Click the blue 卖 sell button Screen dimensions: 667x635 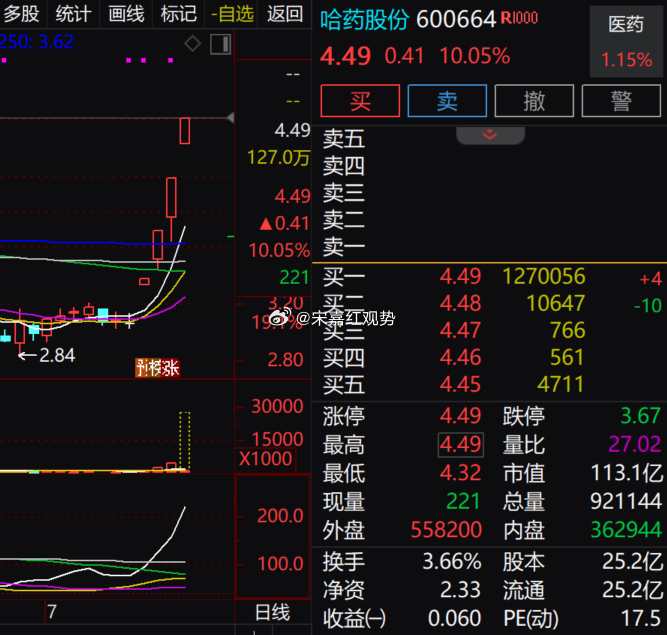click(447, 101)
